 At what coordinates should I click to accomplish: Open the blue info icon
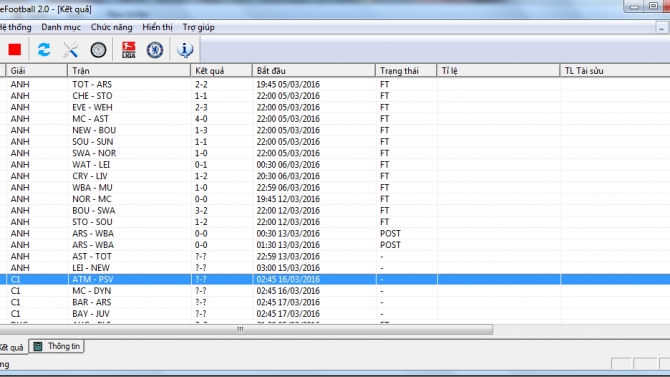click(x=185, y=50)
